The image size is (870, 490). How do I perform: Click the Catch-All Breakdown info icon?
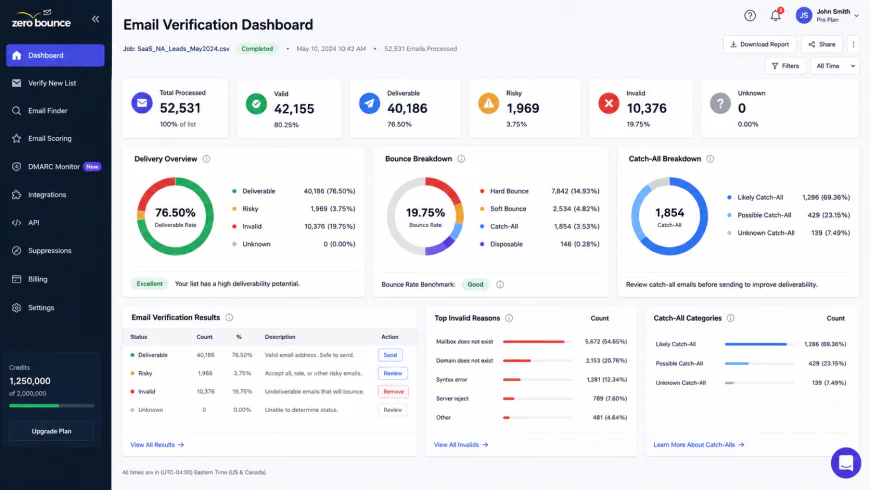[x=710, y=159]
